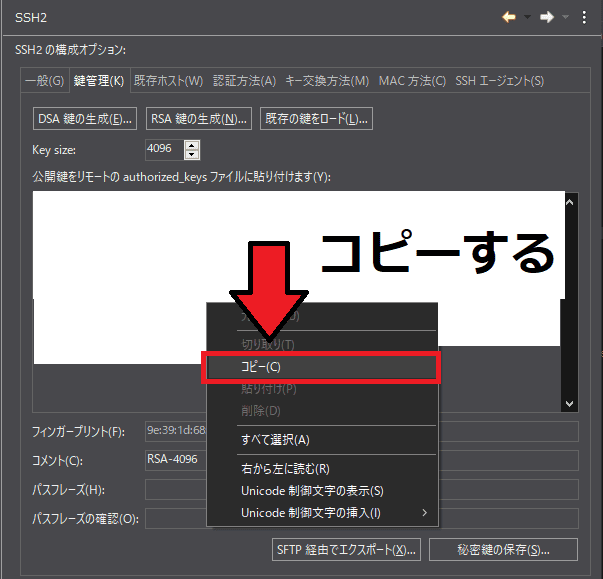
Task: Switch to the 一般(G) tab
Action: tap(44, 80)
